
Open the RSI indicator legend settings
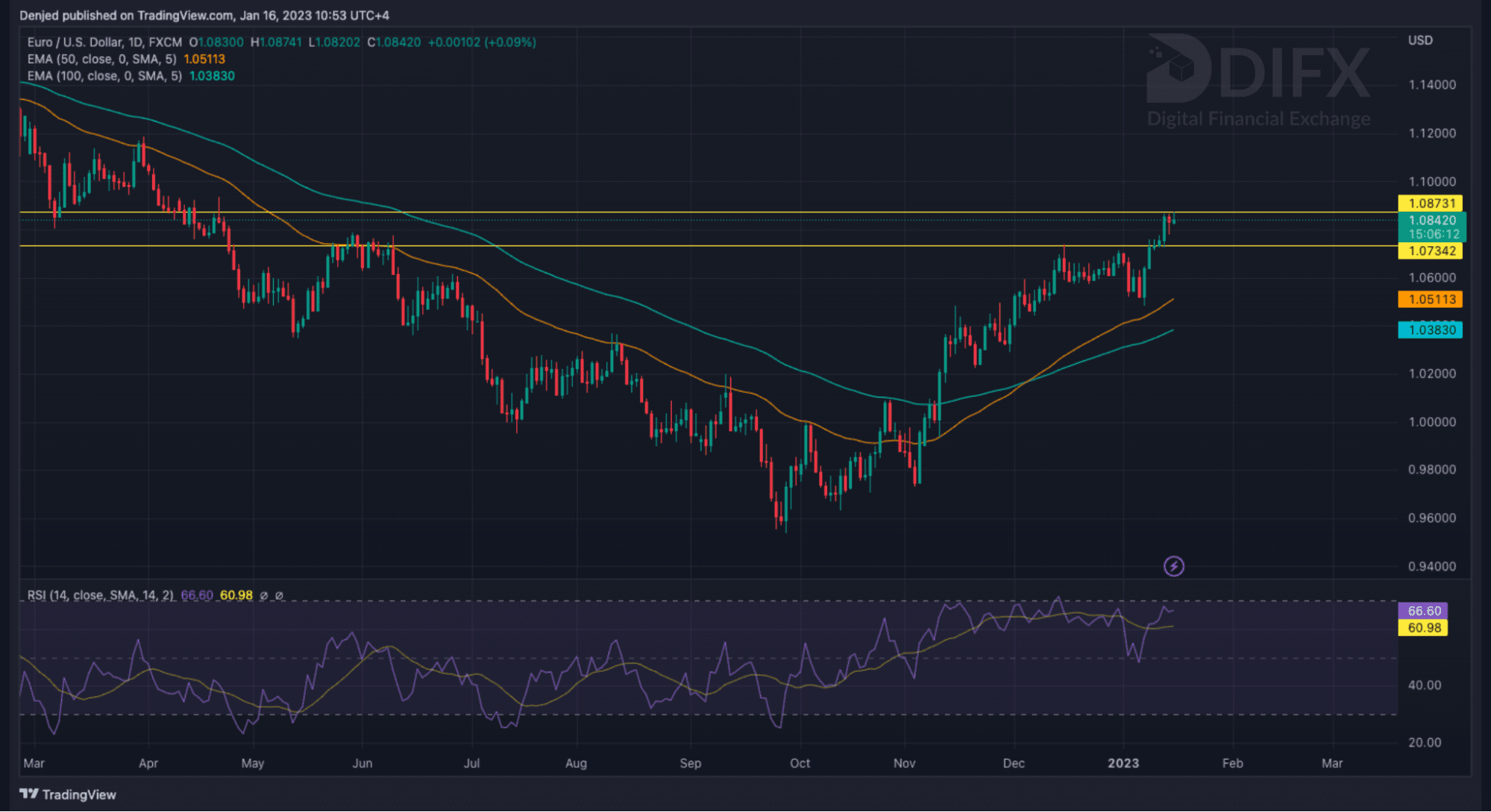click(100, 595)
